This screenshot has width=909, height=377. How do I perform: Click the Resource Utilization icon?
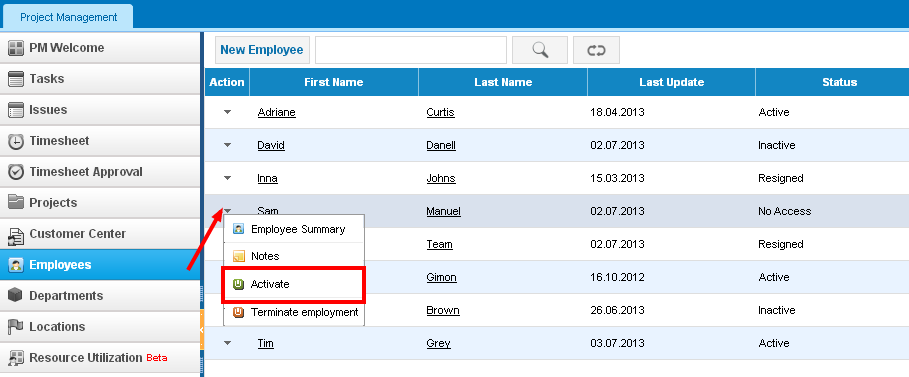click(x=16, y=358)
